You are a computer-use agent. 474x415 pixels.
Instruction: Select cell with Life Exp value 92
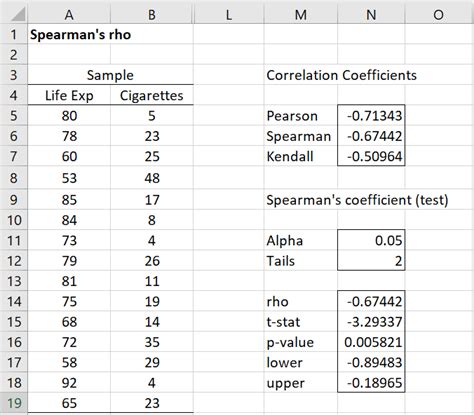click(69, 383)
